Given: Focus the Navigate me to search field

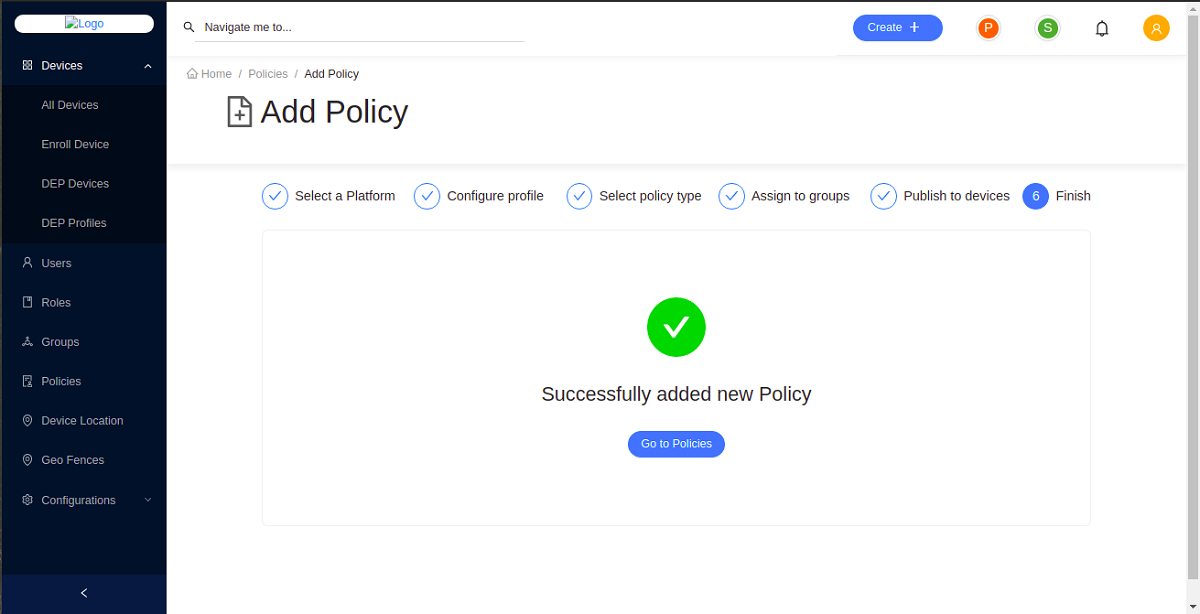Looking at the screenshot, I should 362,28.
